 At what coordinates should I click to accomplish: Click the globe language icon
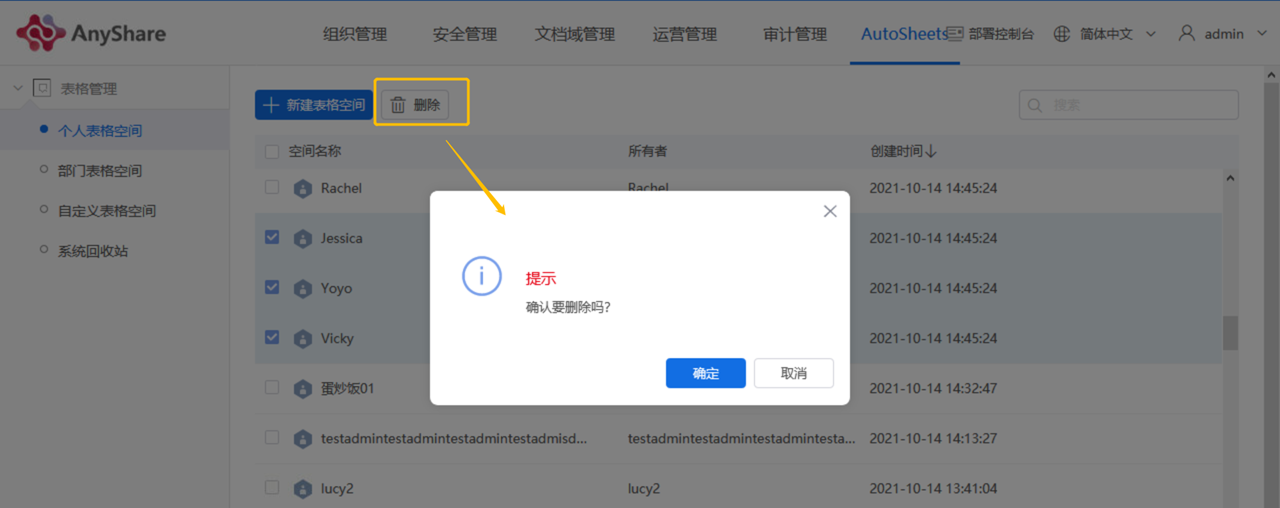[1062, 34]
